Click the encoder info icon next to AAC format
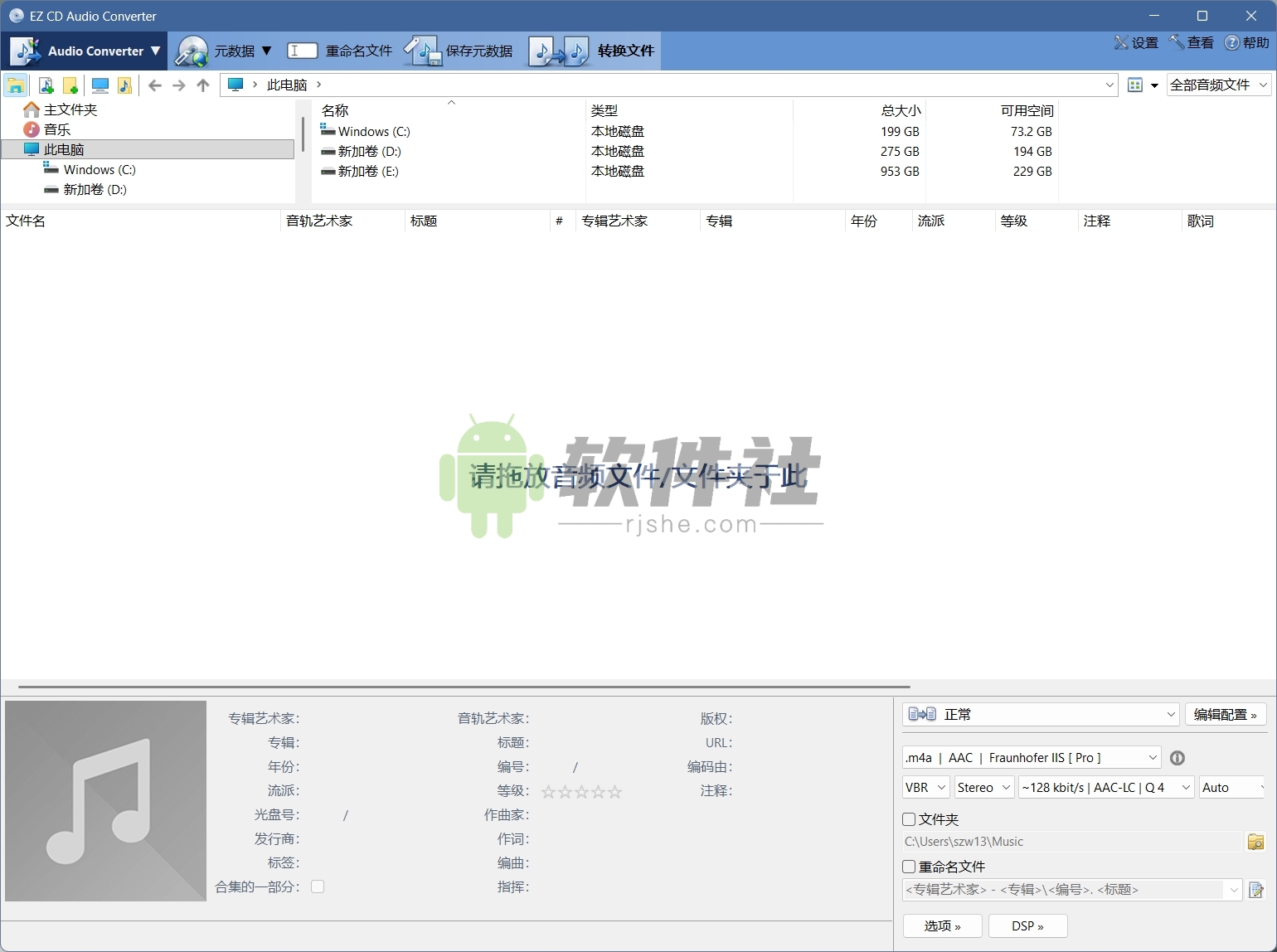Viewport: 1277px width, 952px height. tap(1177, 757)
